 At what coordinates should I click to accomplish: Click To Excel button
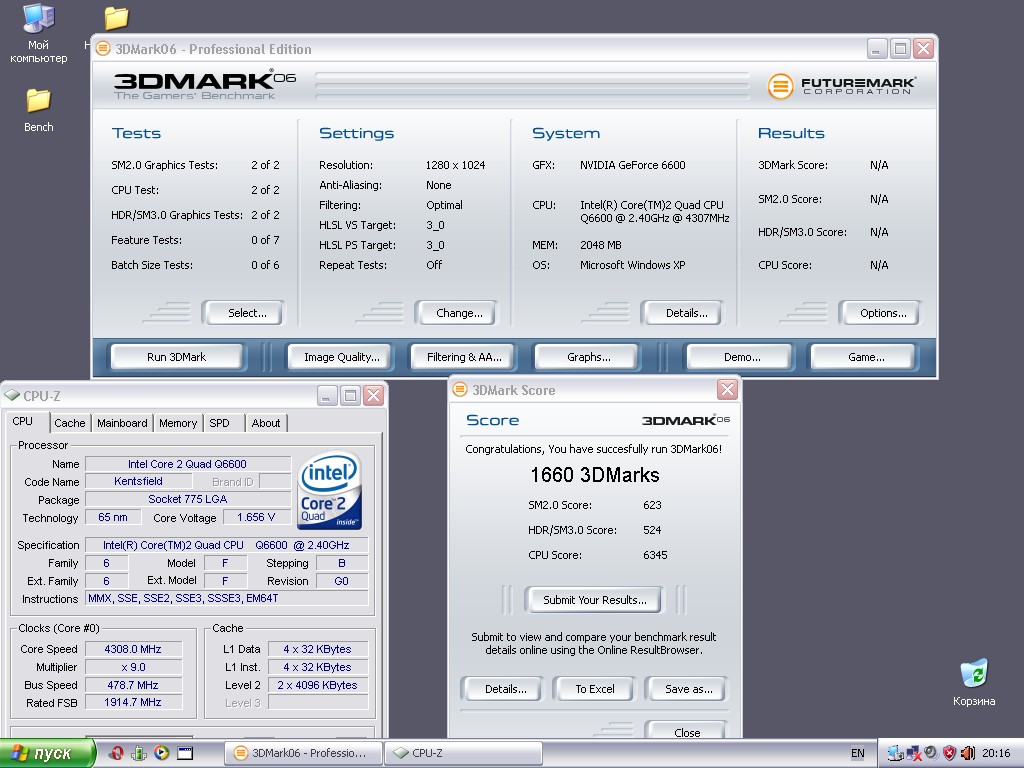[594, 689]
